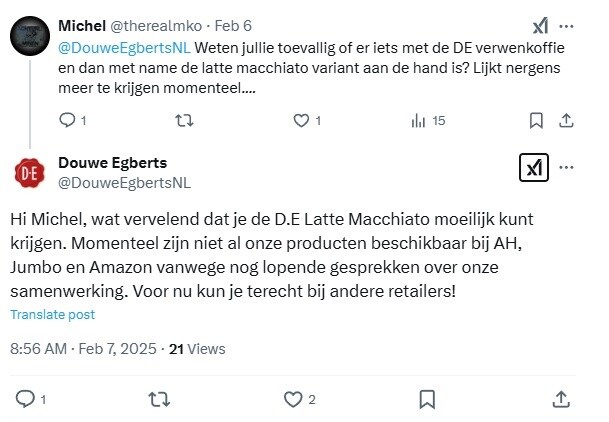Viewport: 609px width, 422px height.
Task: Repost the Douwe Egberts reply
Action: pyautogui.click(x=158, y=399)
